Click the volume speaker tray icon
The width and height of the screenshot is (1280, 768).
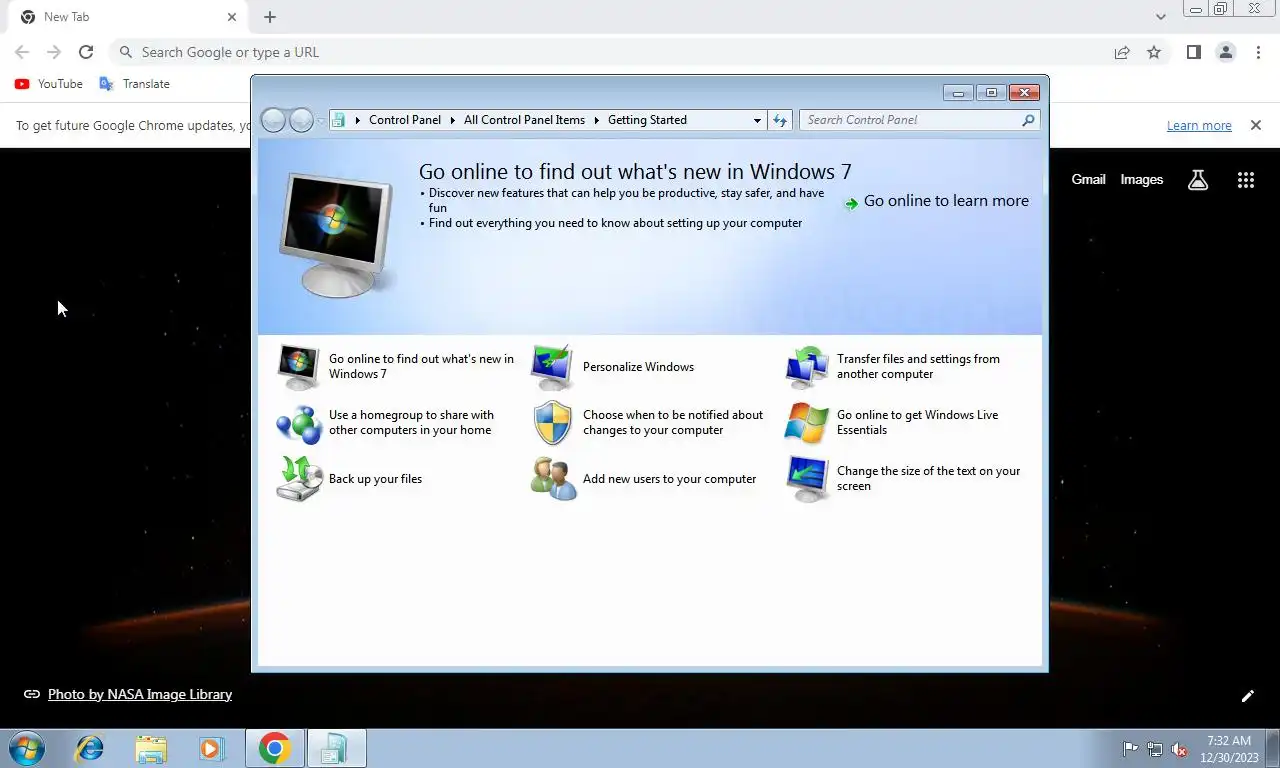coord(1179,749)
